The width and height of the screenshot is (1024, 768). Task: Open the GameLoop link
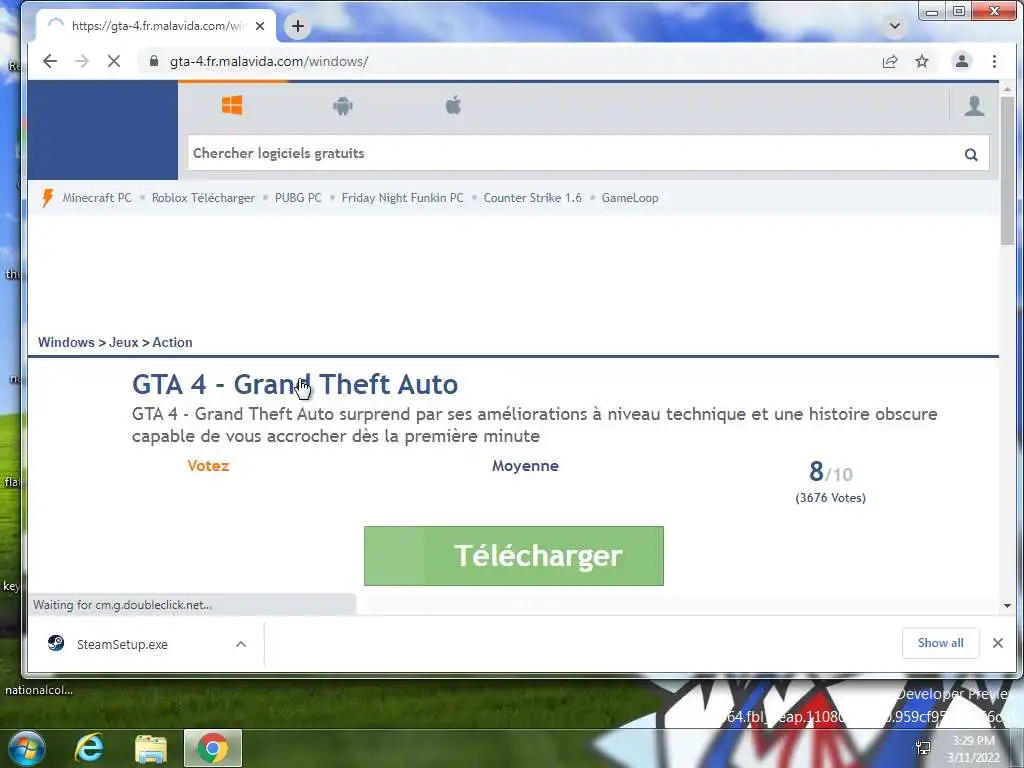[x=630, y=198]
